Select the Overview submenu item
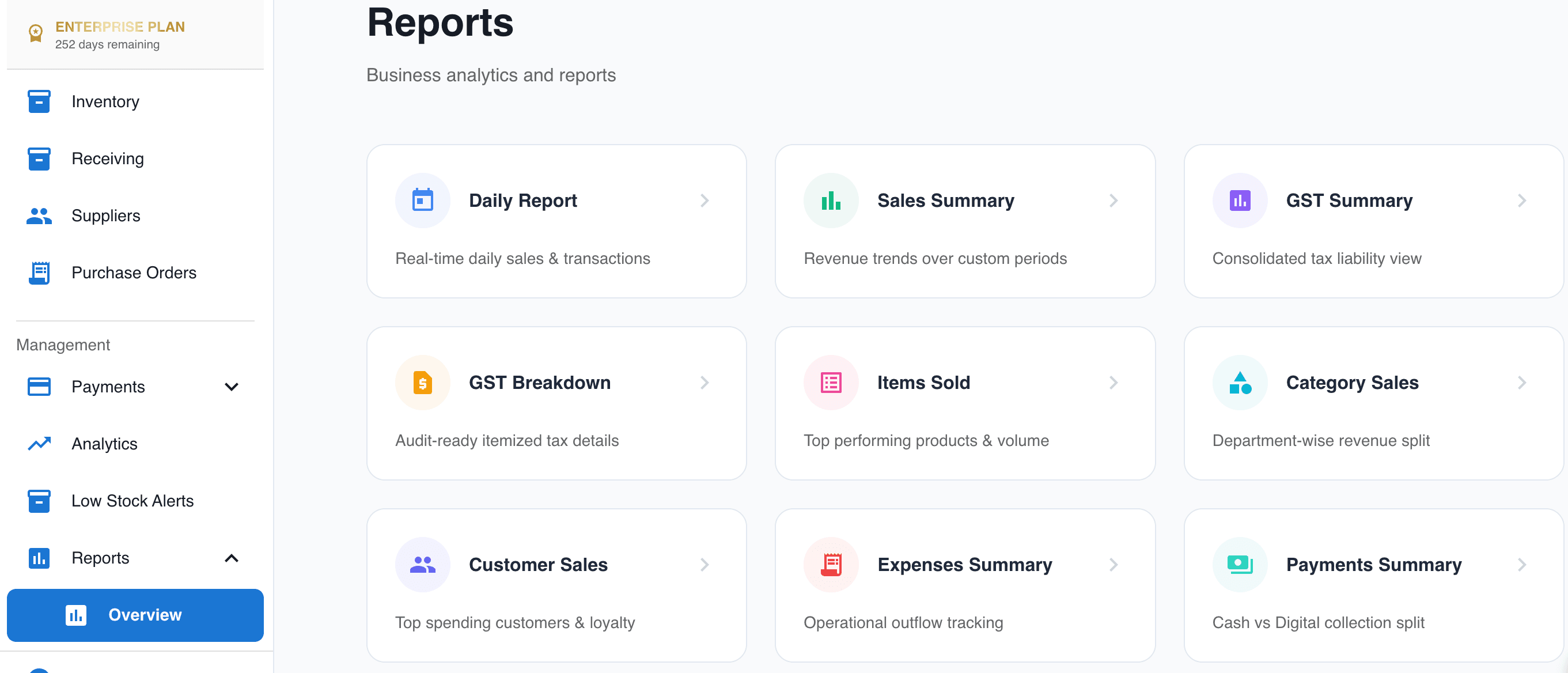This screenshot has height=673, width=1568. [x=135, y=615]
